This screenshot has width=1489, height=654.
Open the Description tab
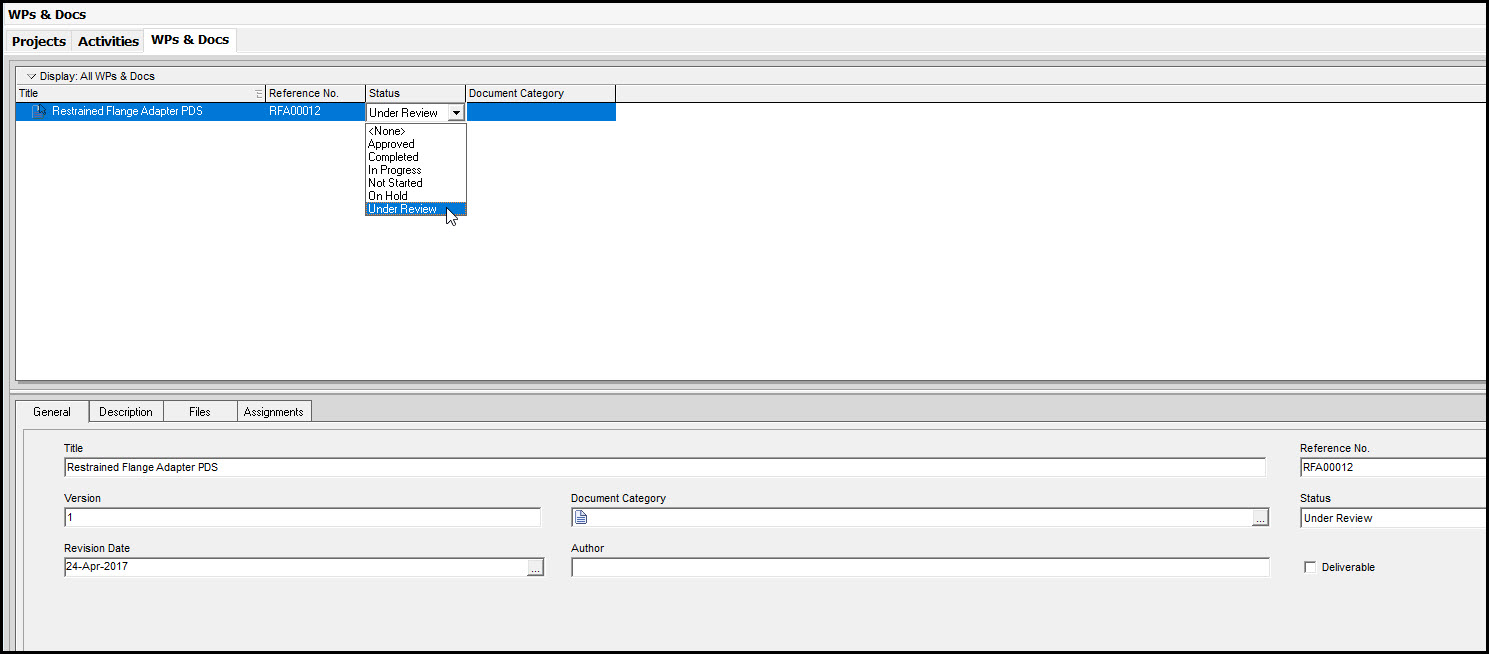pos(125,411)
